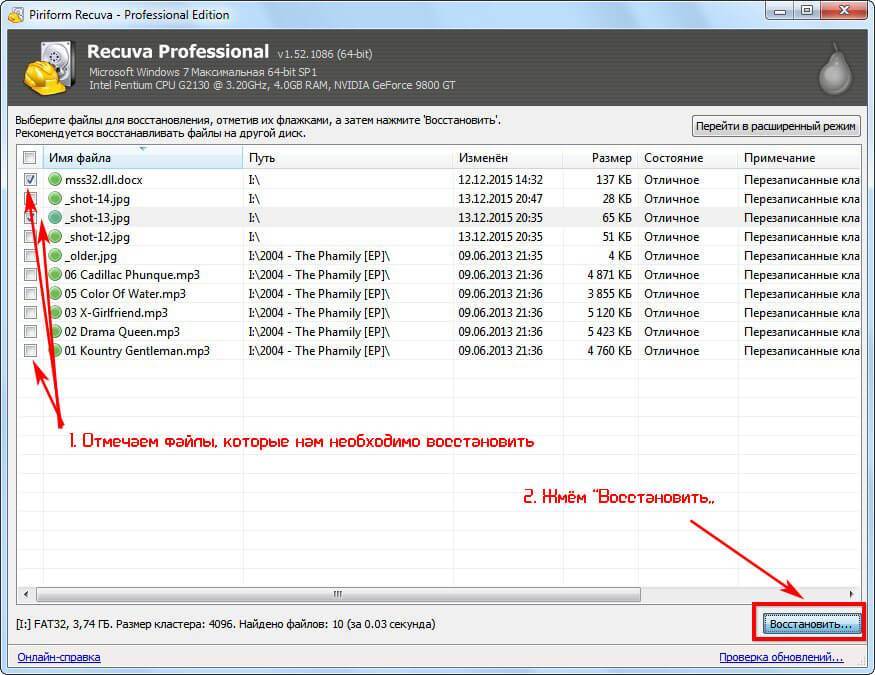Click green status icon next to mss32.dll.docx

pyautogui.click(x=55, y=180)
